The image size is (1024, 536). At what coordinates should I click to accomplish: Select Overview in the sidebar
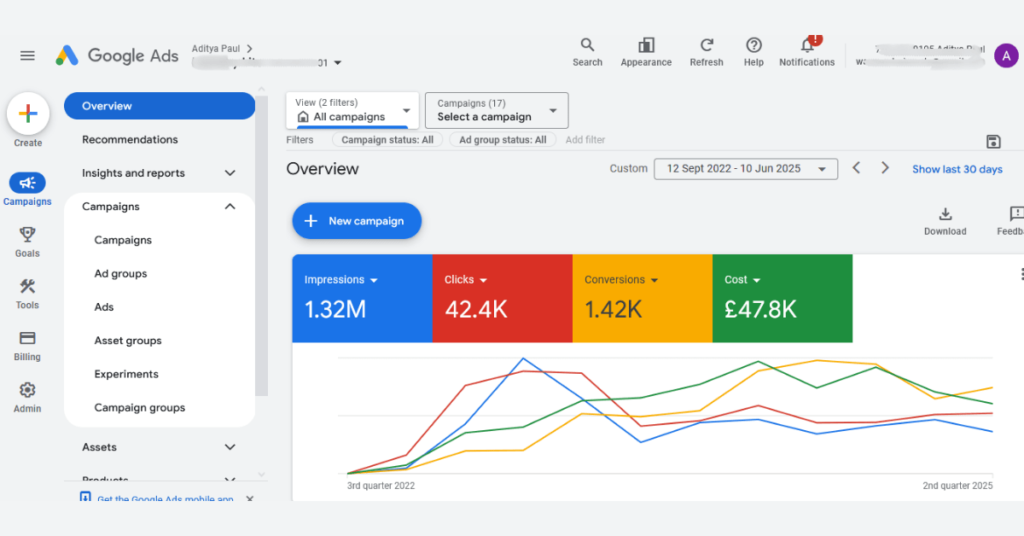point(159,106)
